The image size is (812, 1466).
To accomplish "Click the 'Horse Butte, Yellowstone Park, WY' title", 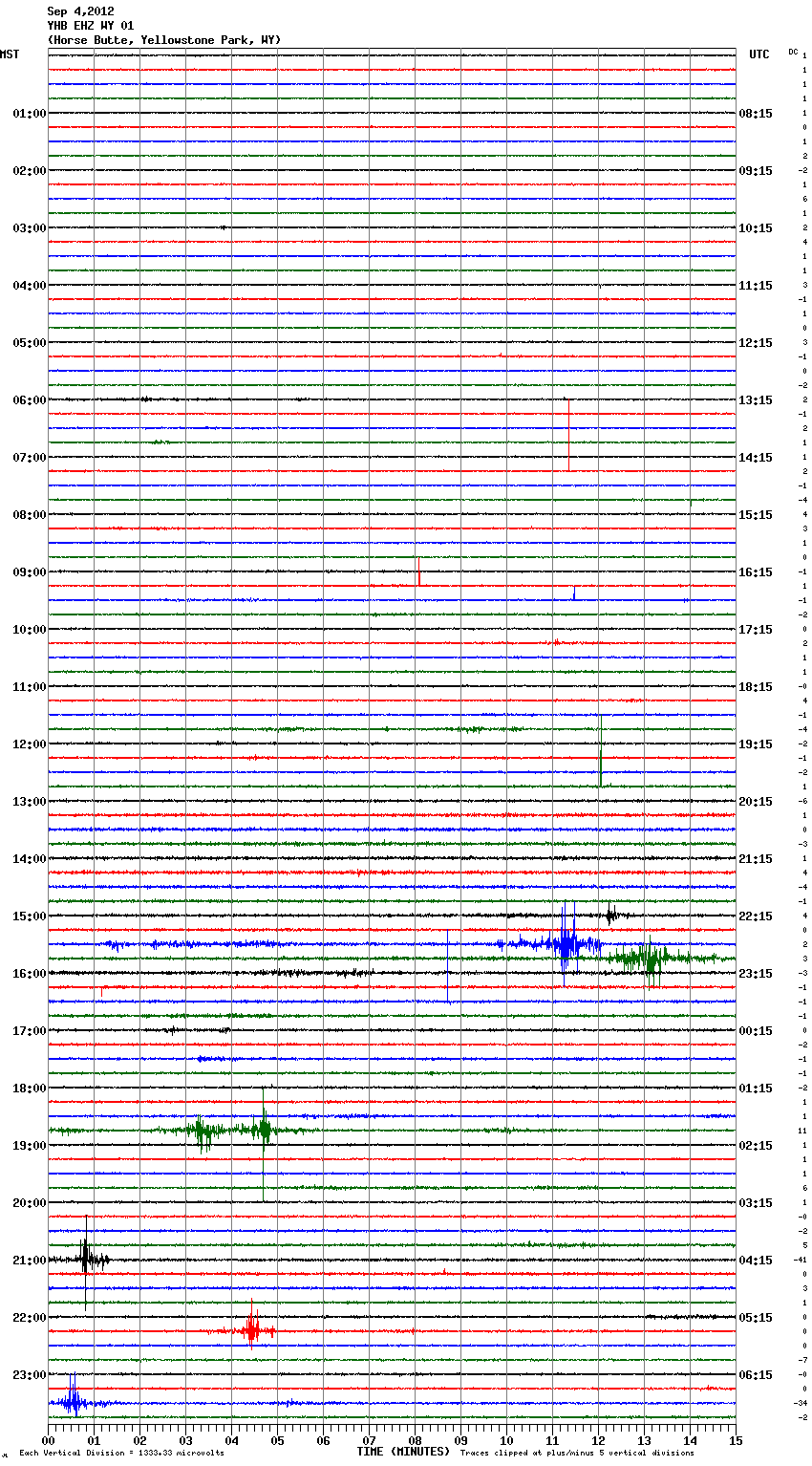I will point(164,40).
